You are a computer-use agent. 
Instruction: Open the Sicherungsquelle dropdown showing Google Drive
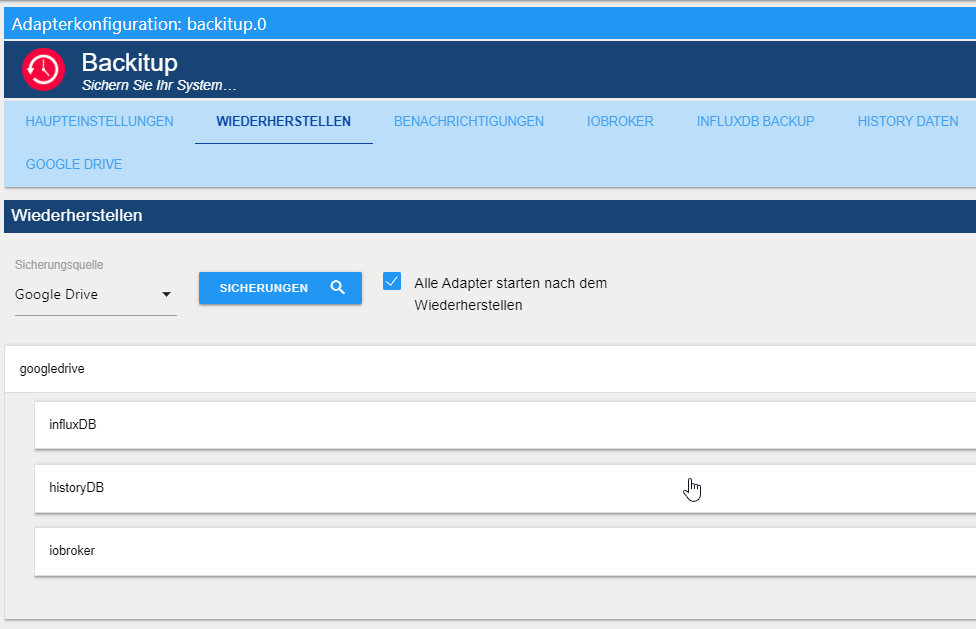(x=95, y=294)
